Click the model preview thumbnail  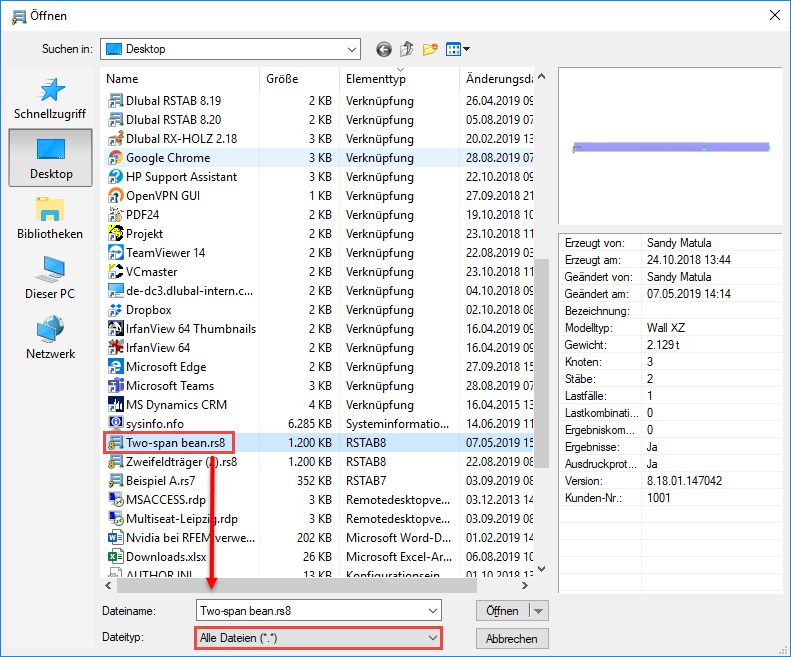[x=671, y=147]
